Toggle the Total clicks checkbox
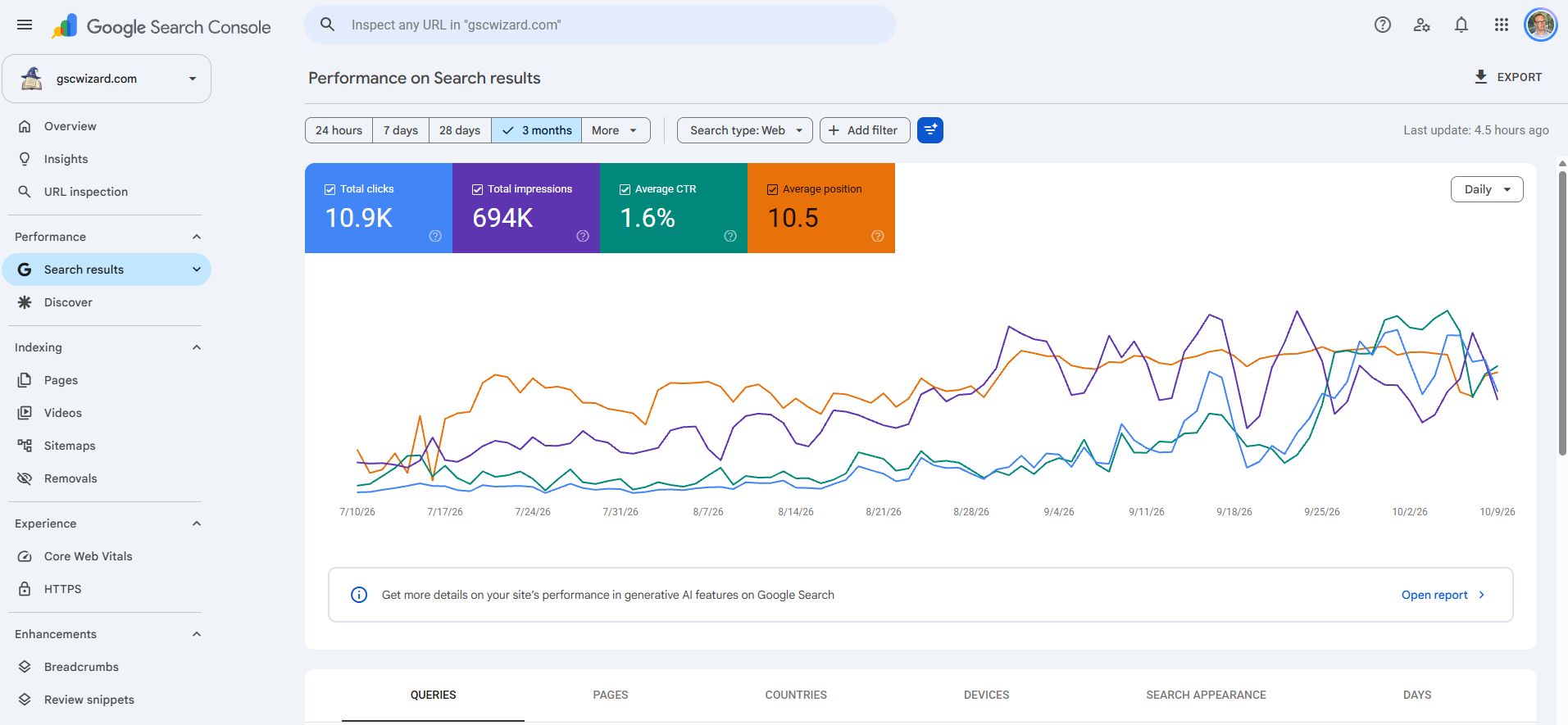Screen dimensions: 1568x725 coord(330,189)
